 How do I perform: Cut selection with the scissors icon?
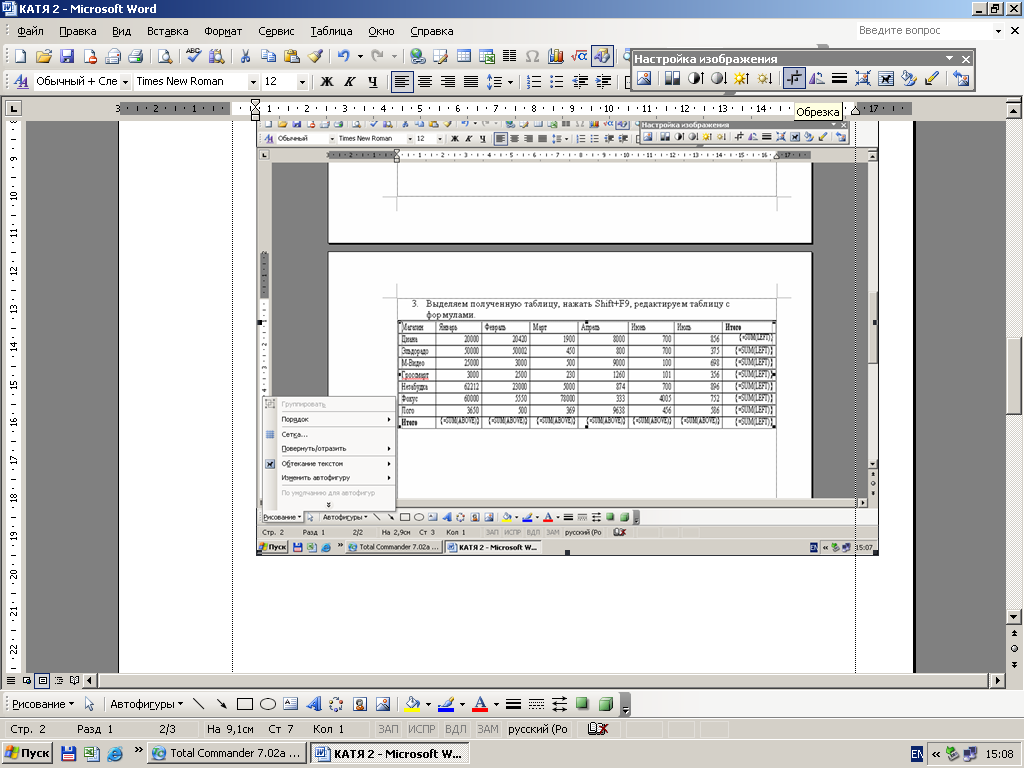click(x=246, y=57)
